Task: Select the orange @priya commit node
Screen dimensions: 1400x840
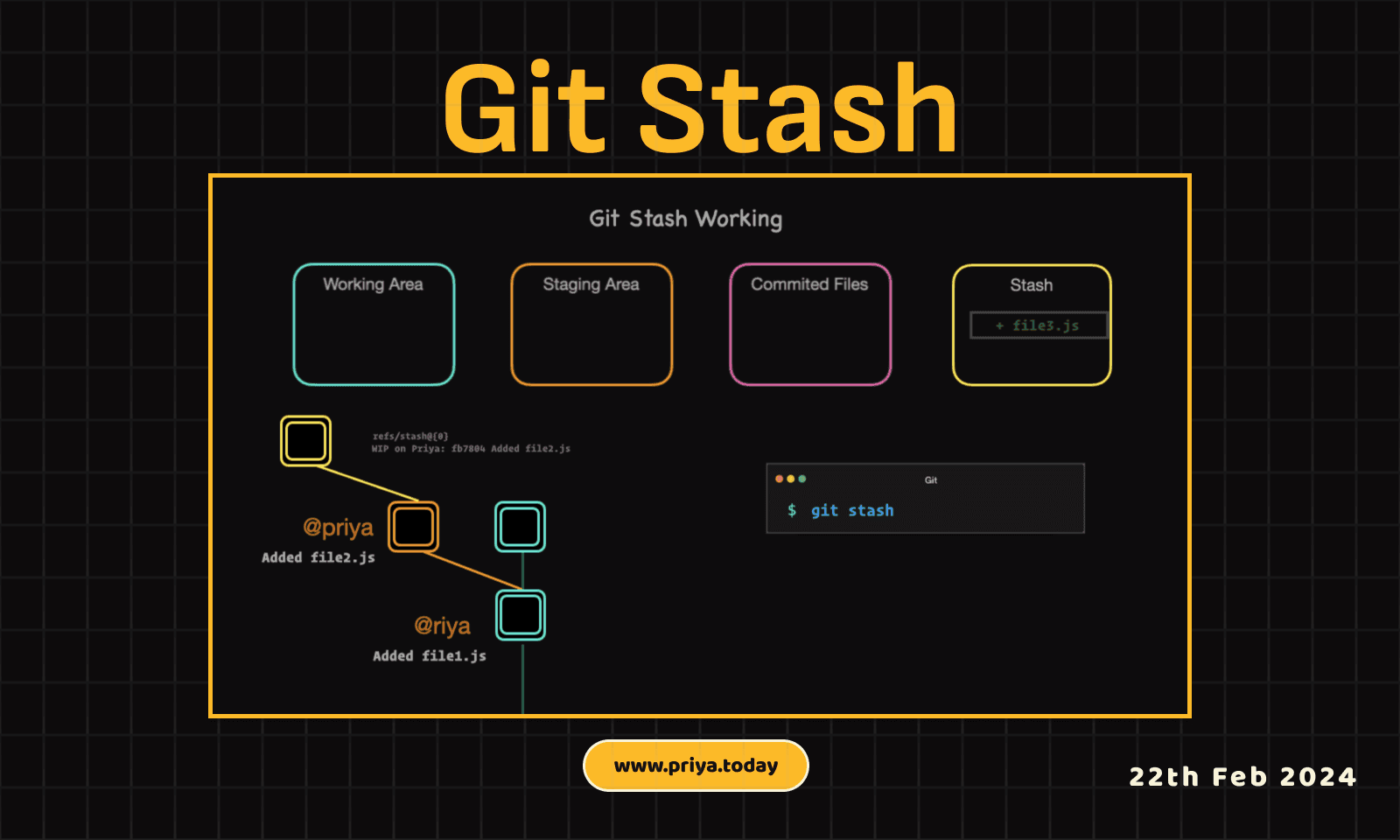Action: 413,527
